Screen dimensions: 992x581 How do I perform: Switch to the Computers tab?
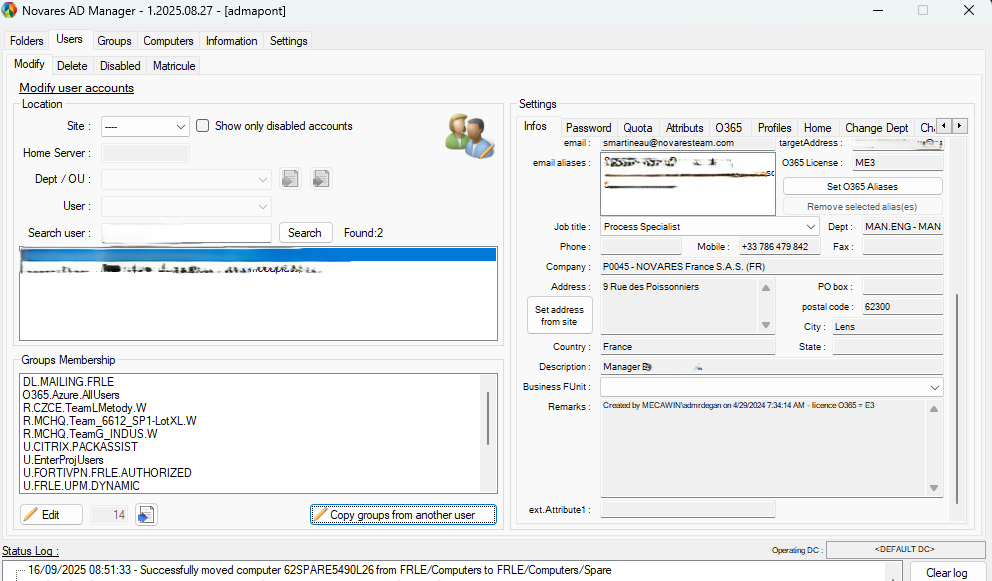168,41
